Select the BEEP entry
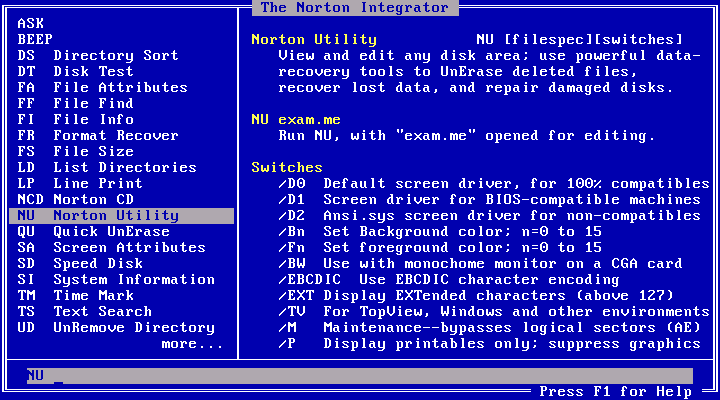Viewport: 720px width, 400px height. (35, 39)
